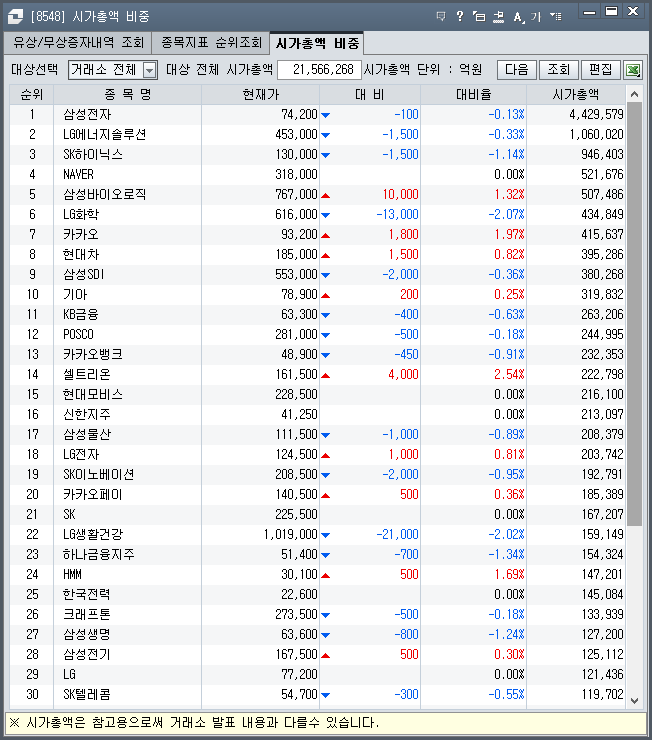
Task: Select 하나금융지주 stock name
Action: pyautogui.click(x=99, y=554)
